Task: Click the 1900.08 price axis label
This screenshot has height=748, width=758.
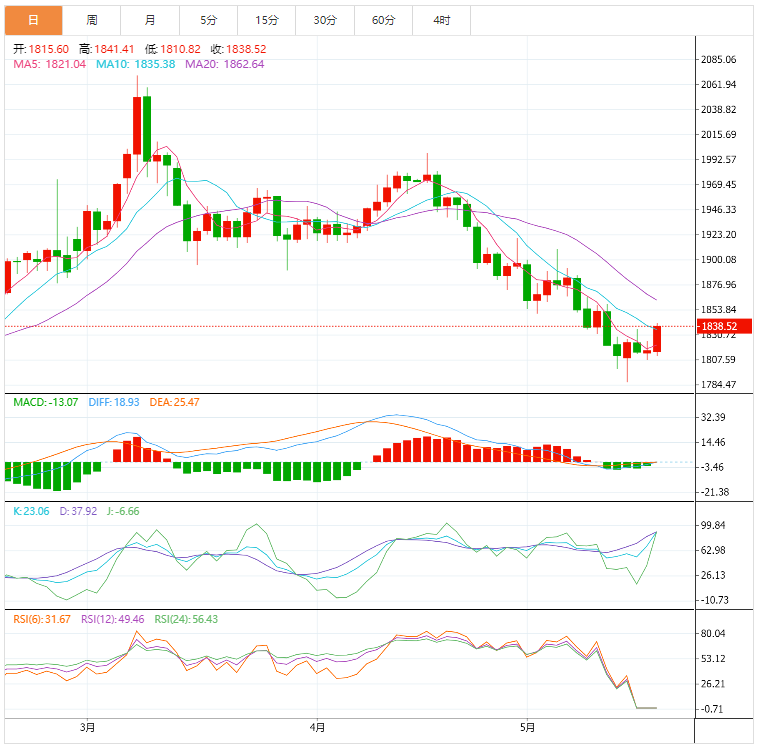Action: 718,260
